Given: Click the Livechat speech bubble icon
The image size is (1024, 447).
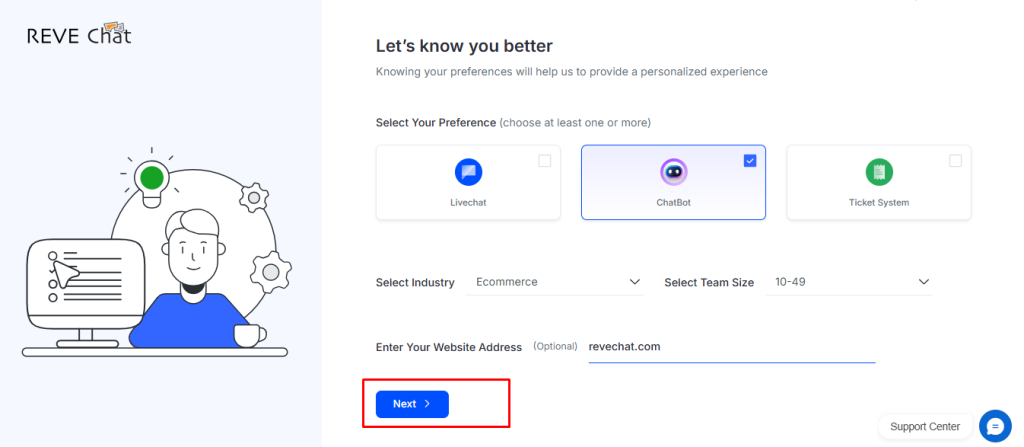Looking at the screenshot, I should pos(468,173).
